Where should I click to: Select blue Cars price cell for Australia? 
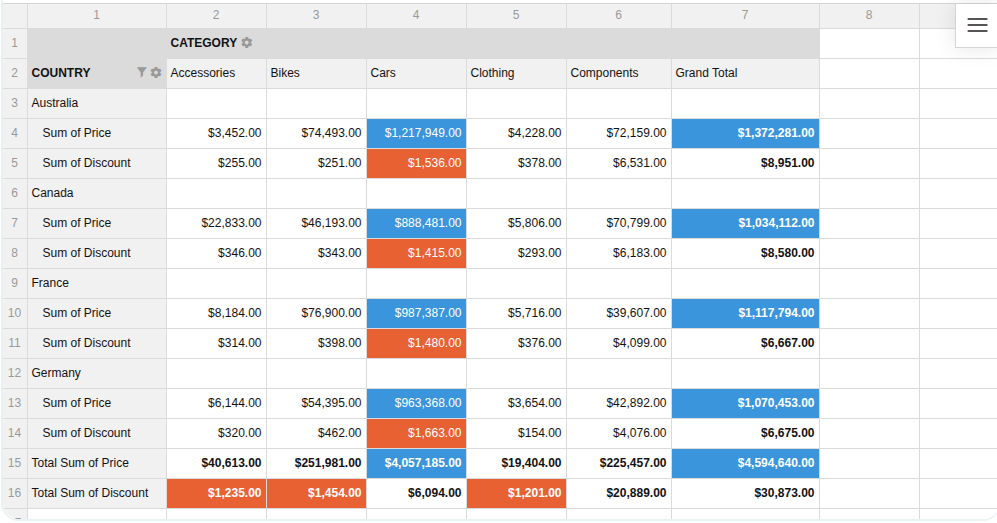(416, 133)
